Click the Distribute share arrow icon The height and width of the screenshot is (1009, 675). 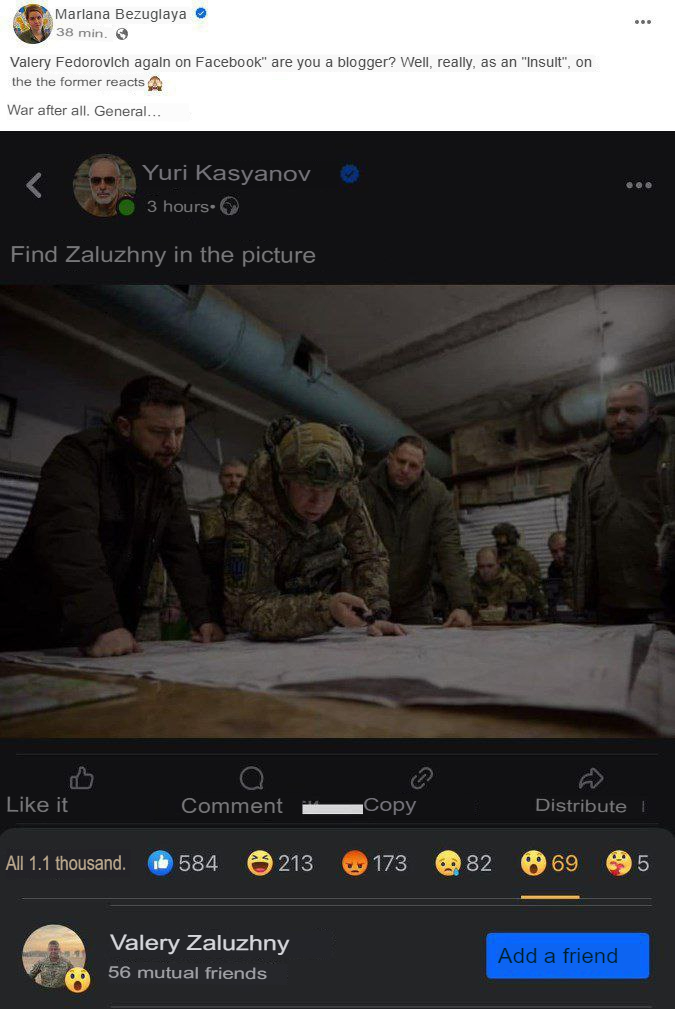coord(591,778)
